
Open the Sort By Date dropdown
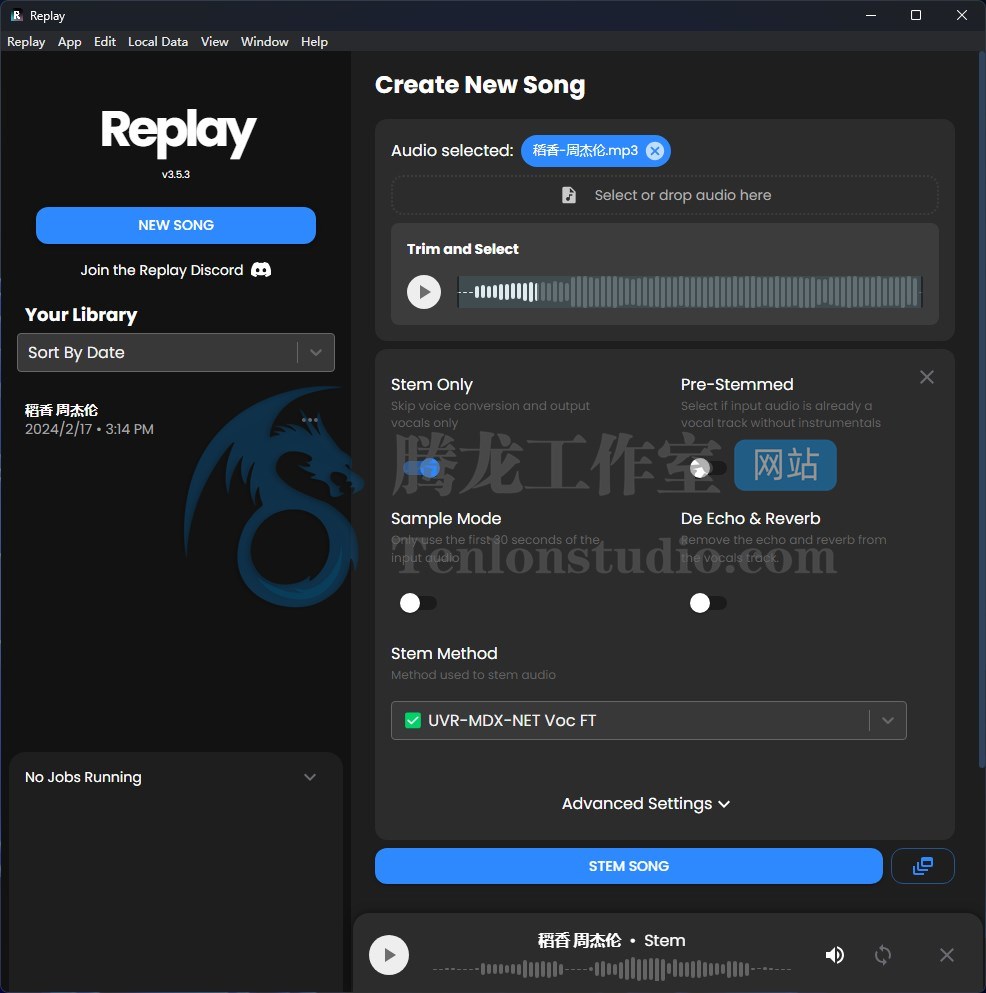pos(176,352)
